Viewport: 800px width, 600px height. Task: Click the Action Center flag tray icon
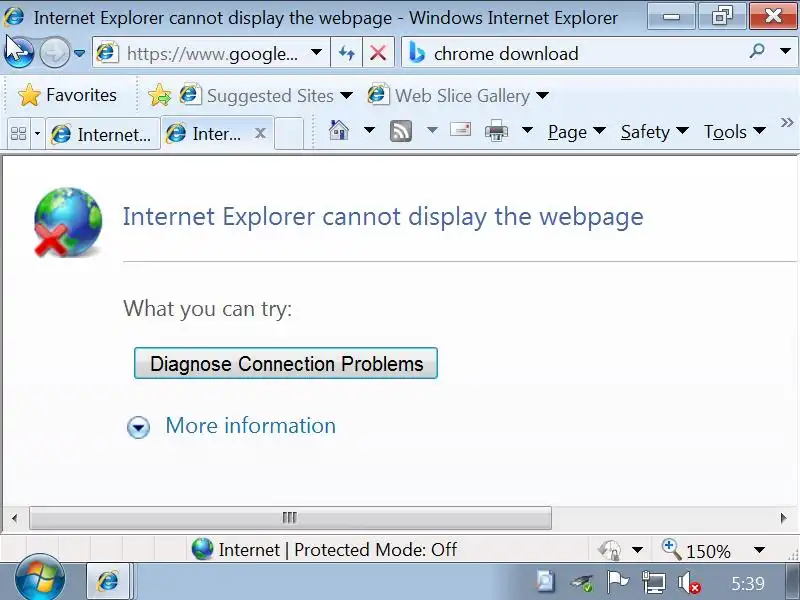(617, 582)
